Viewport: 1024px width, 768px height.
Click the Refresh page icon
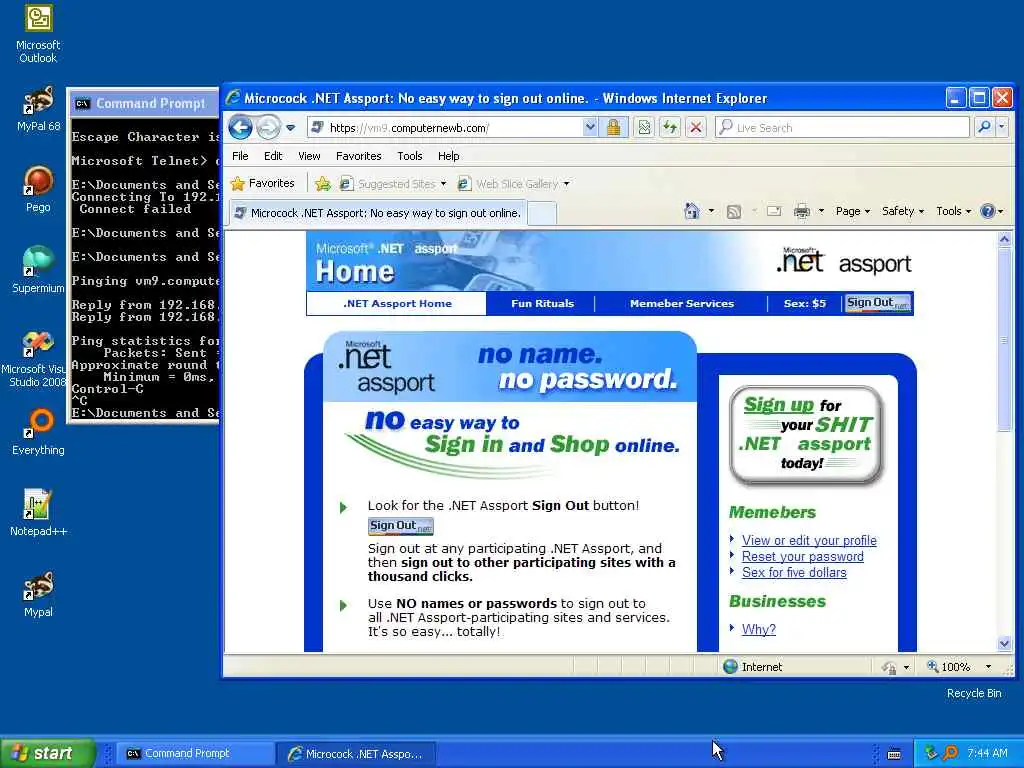pos(670,128)
